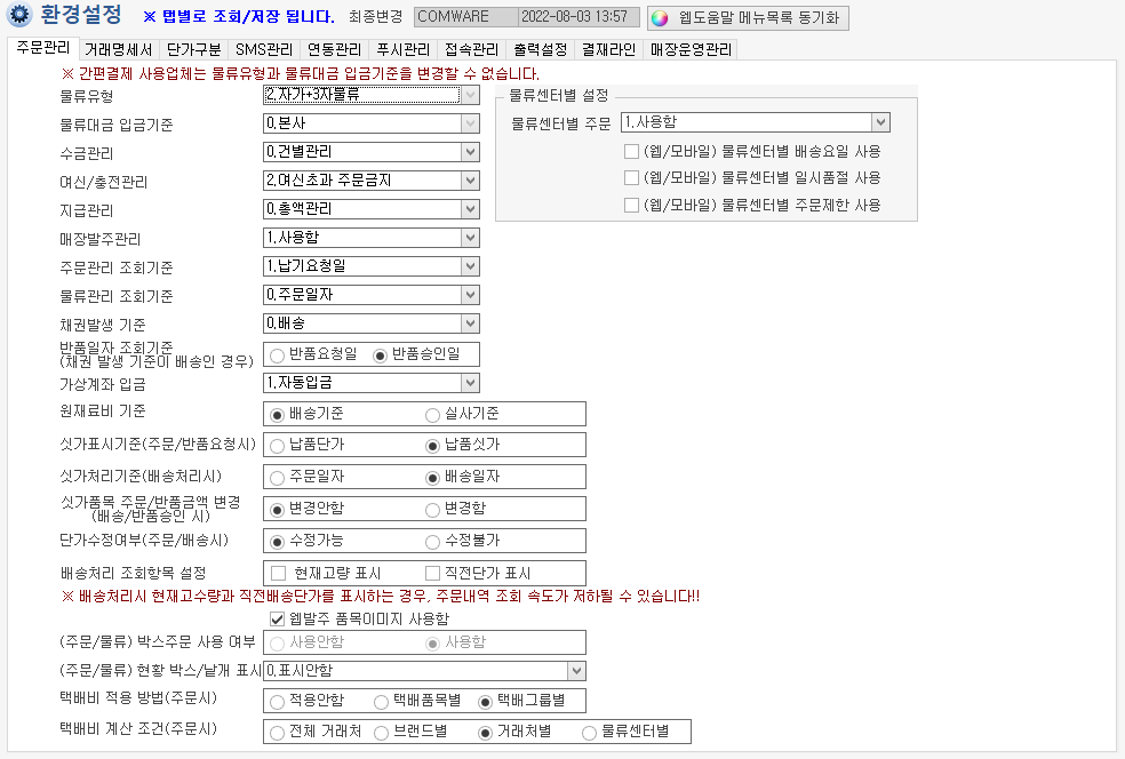This screenshot has width=1125, height=759.
Task: Enable 물류센터별 배송요일 사용 checkbox
Action: [631, 151]
